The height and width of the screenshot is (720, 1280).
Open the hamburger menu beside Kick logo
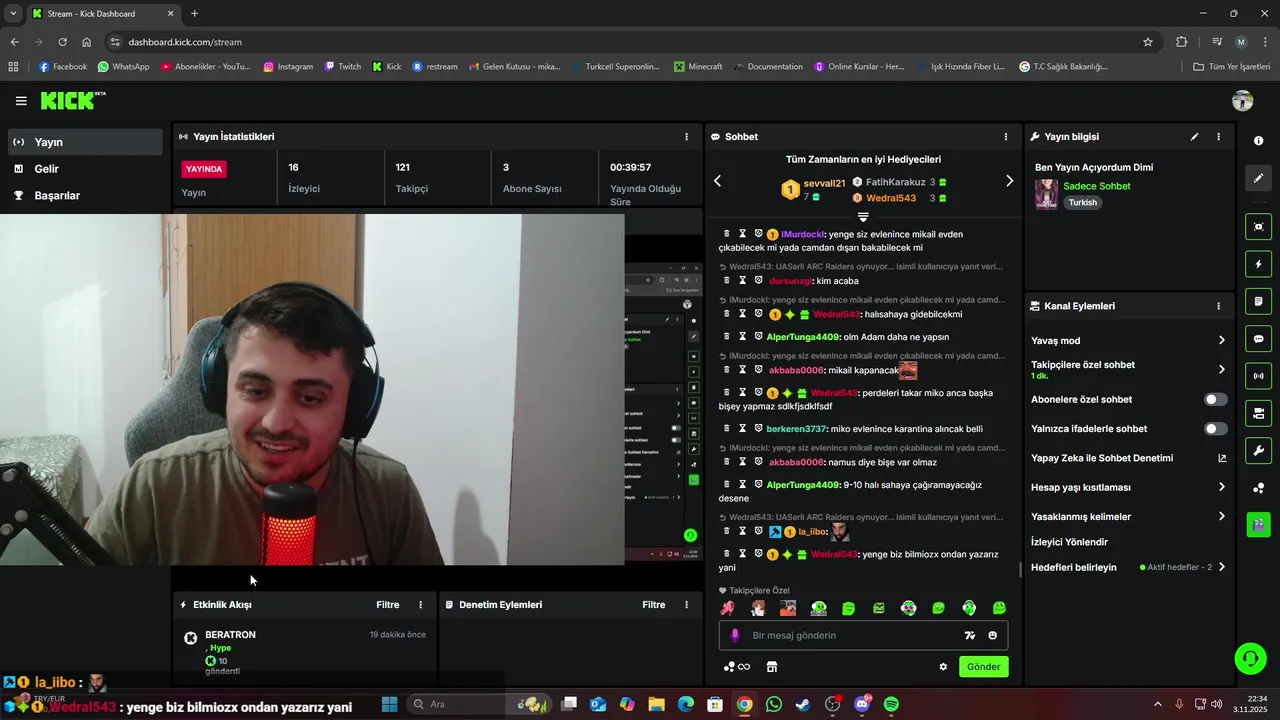(21, 101)
